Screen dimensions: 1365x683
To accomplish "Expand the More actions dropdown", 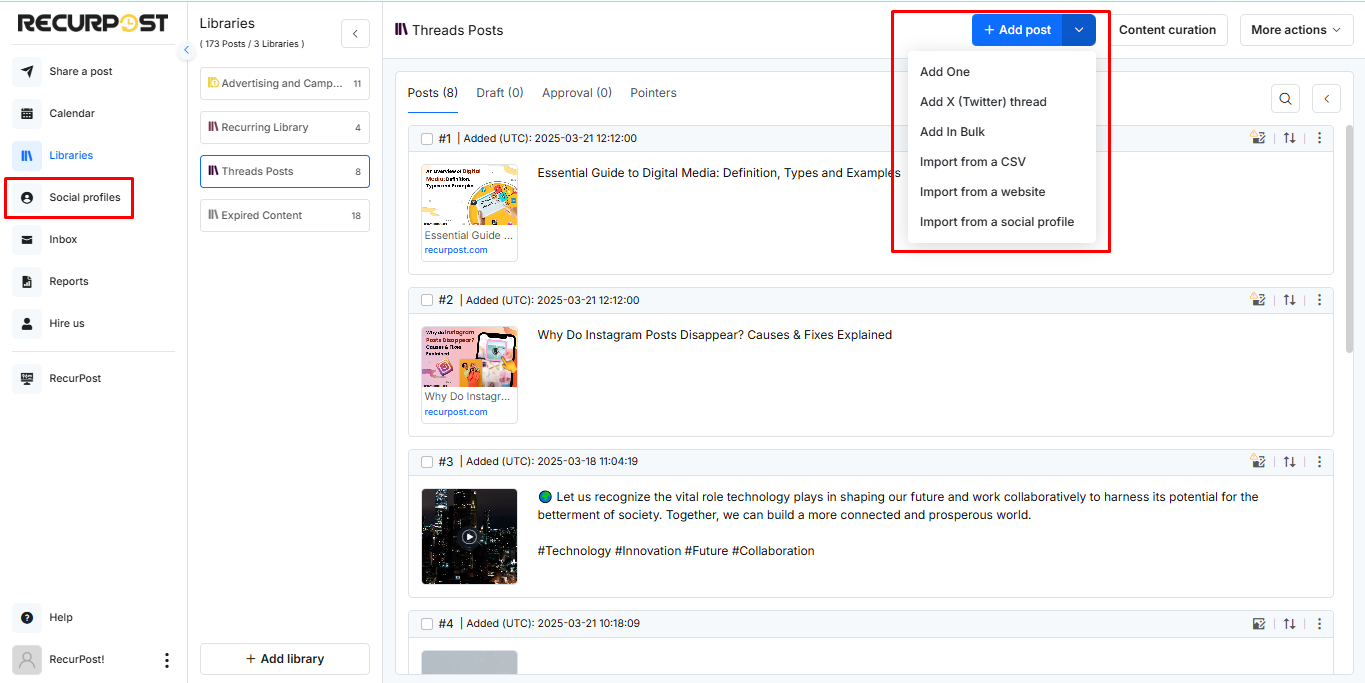I will click(x=1295, y=30).
